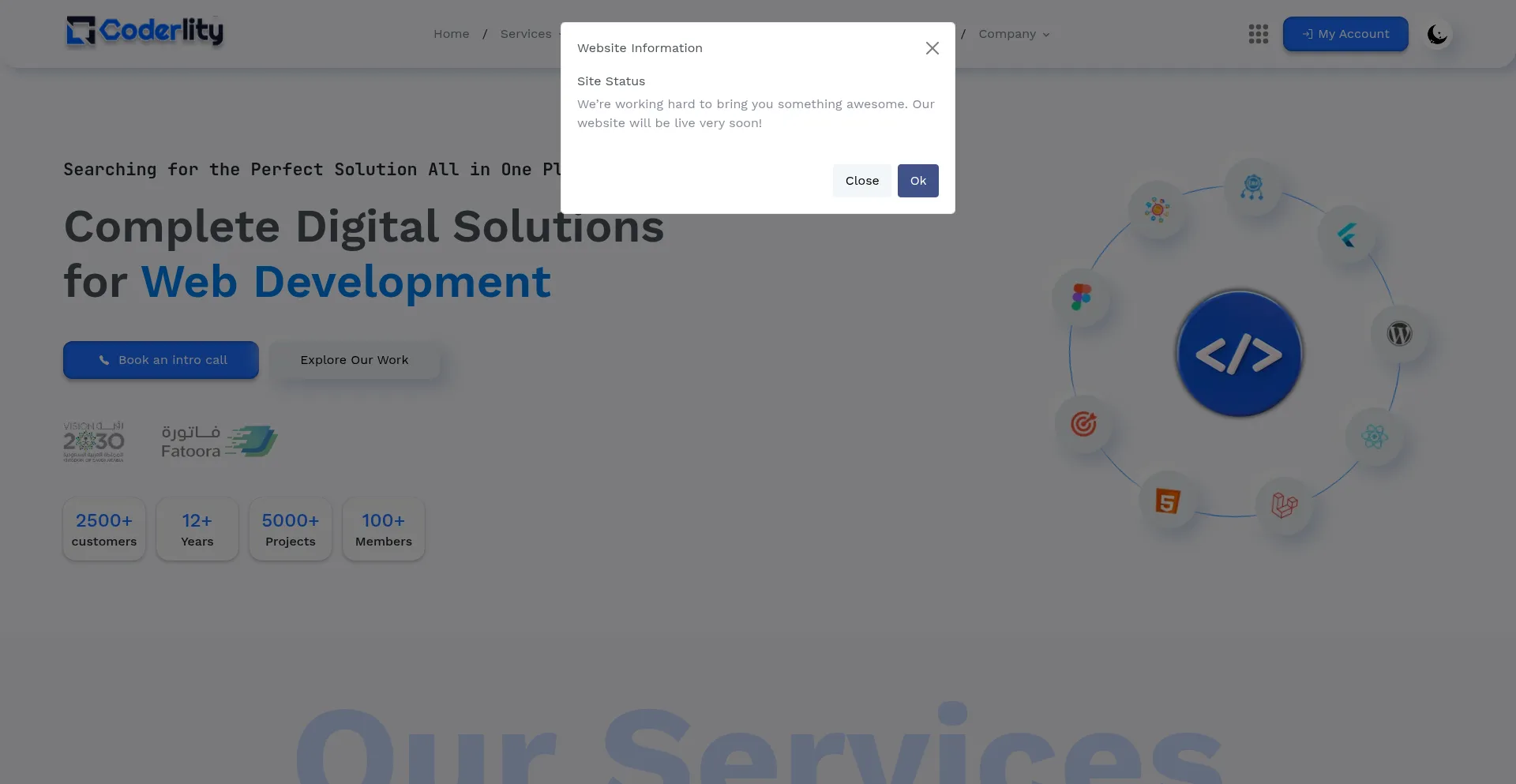Screen dimensions: 1516x784
Task: Click the Figma icon in the orbit
Action: (1081, 297)
